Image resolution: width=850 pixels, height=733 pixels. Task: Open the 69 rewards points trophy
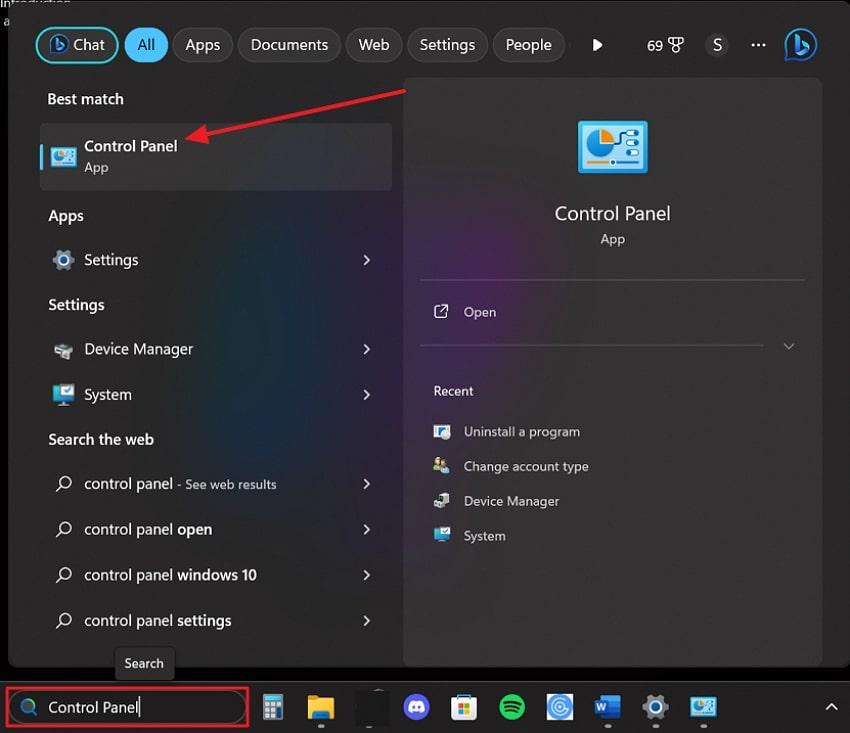pos(665,45)
